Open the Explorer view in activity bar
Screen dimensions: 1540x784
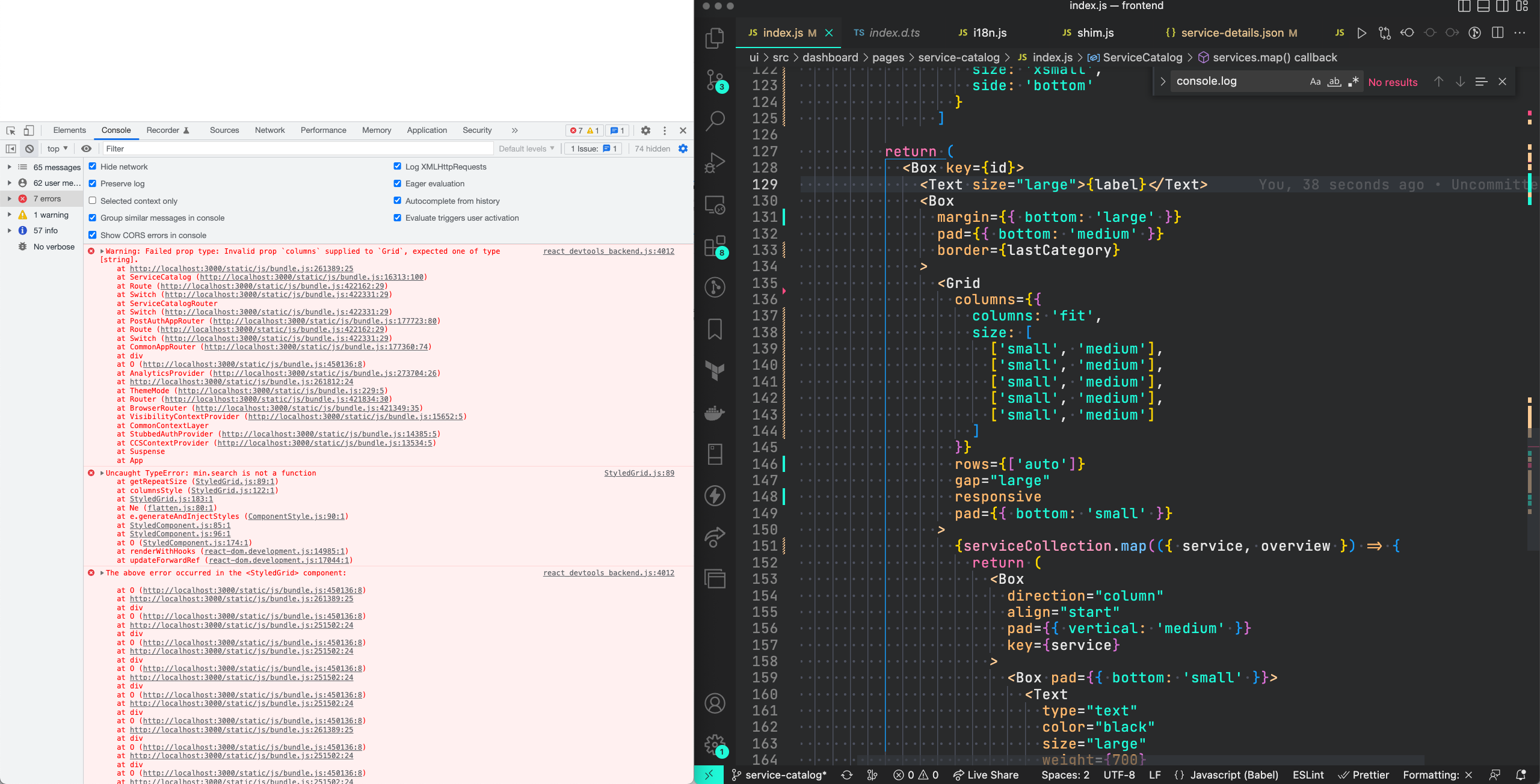click(x=715, y=38)
